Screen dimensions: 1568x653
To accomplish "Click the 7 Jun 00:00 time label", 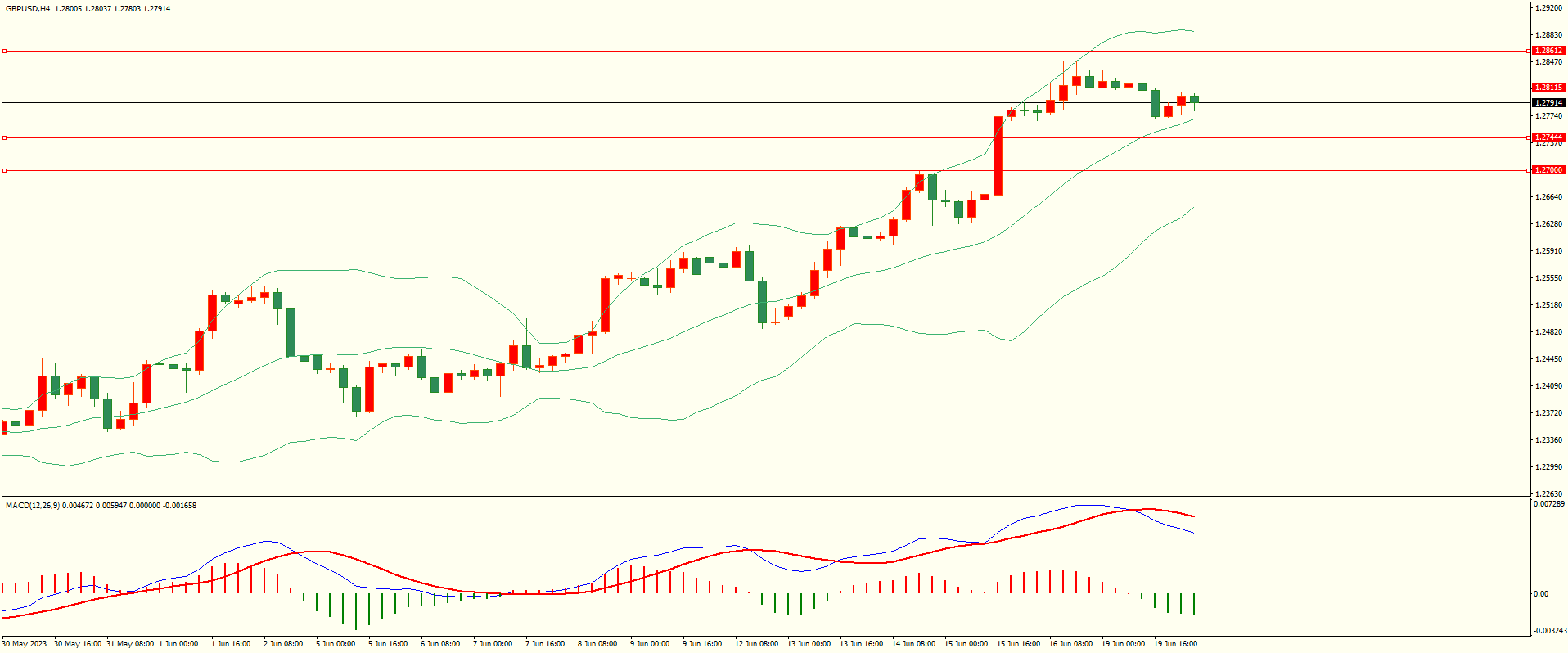I will click(x=493, y=644).
